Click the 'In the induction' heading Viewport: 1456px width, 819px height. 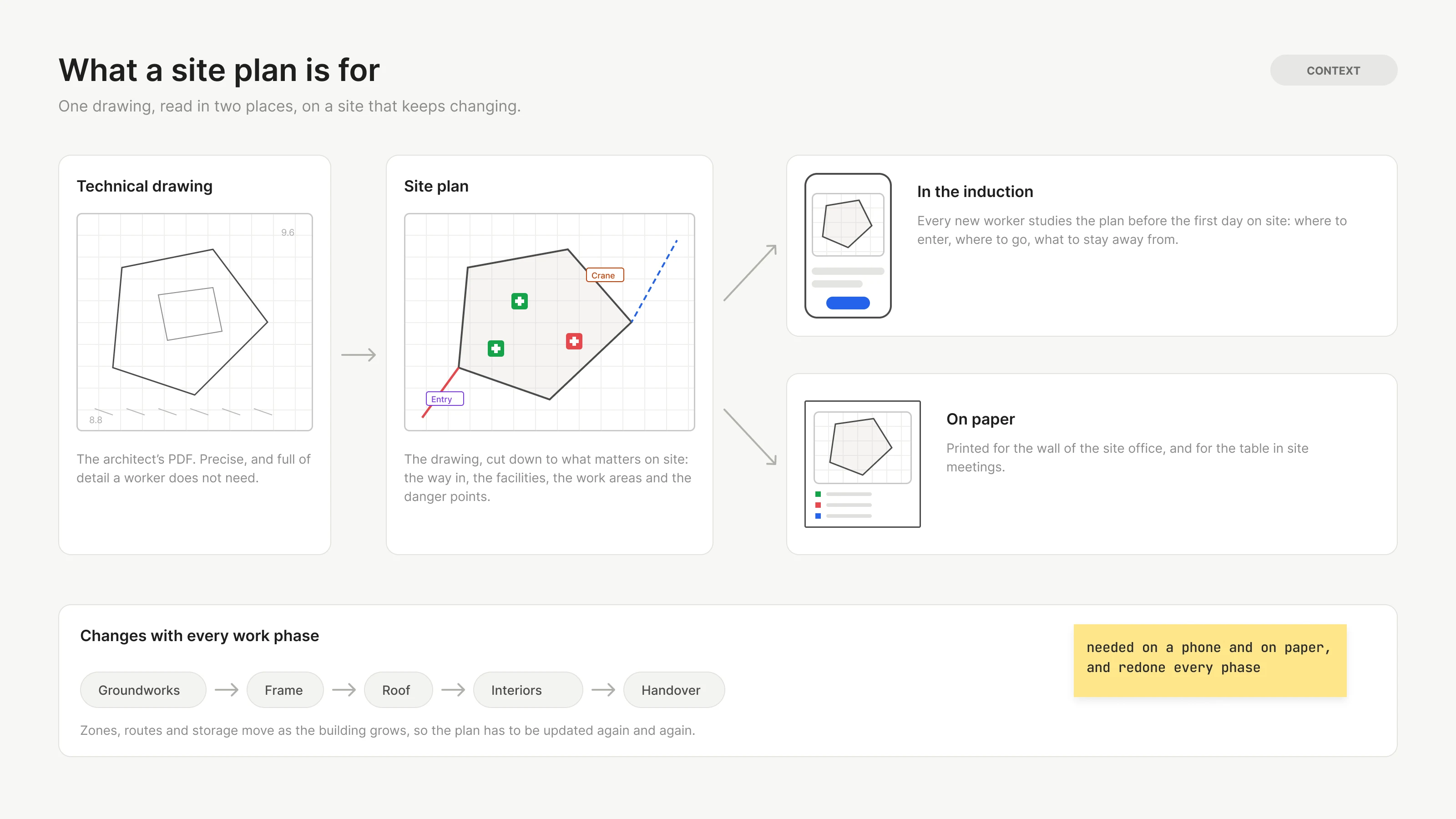(x=975, y=192)
